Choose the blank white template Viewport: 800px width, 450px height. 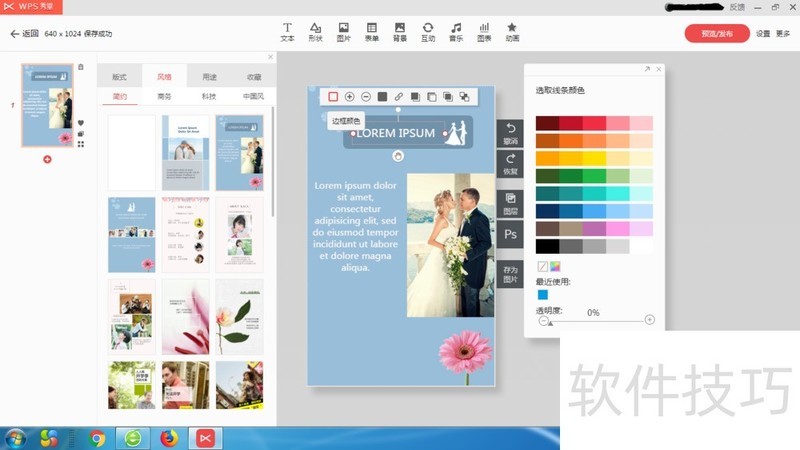(x=132, y=153)
